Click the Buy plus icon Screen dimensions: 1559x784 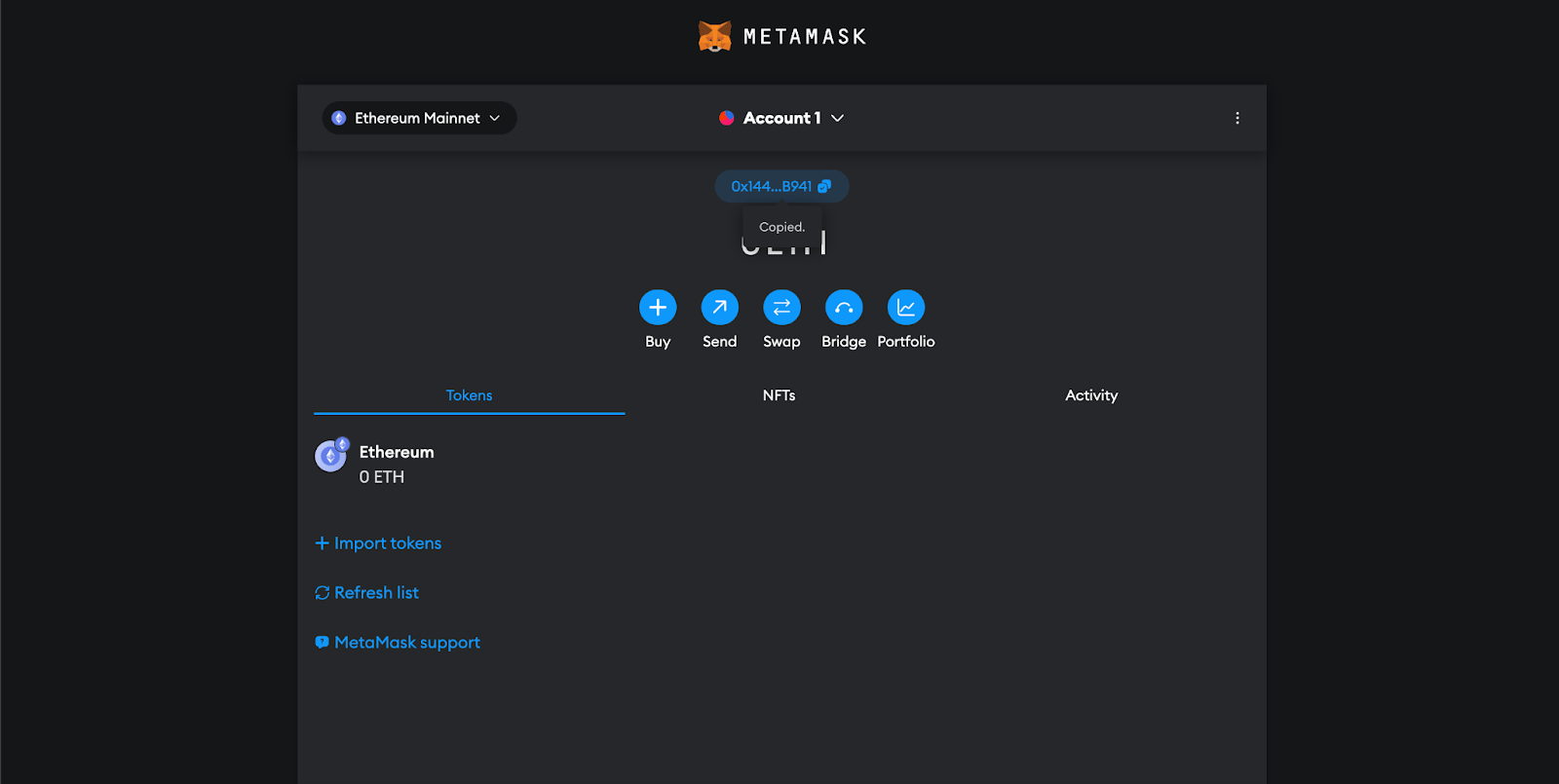click(658, 308)
